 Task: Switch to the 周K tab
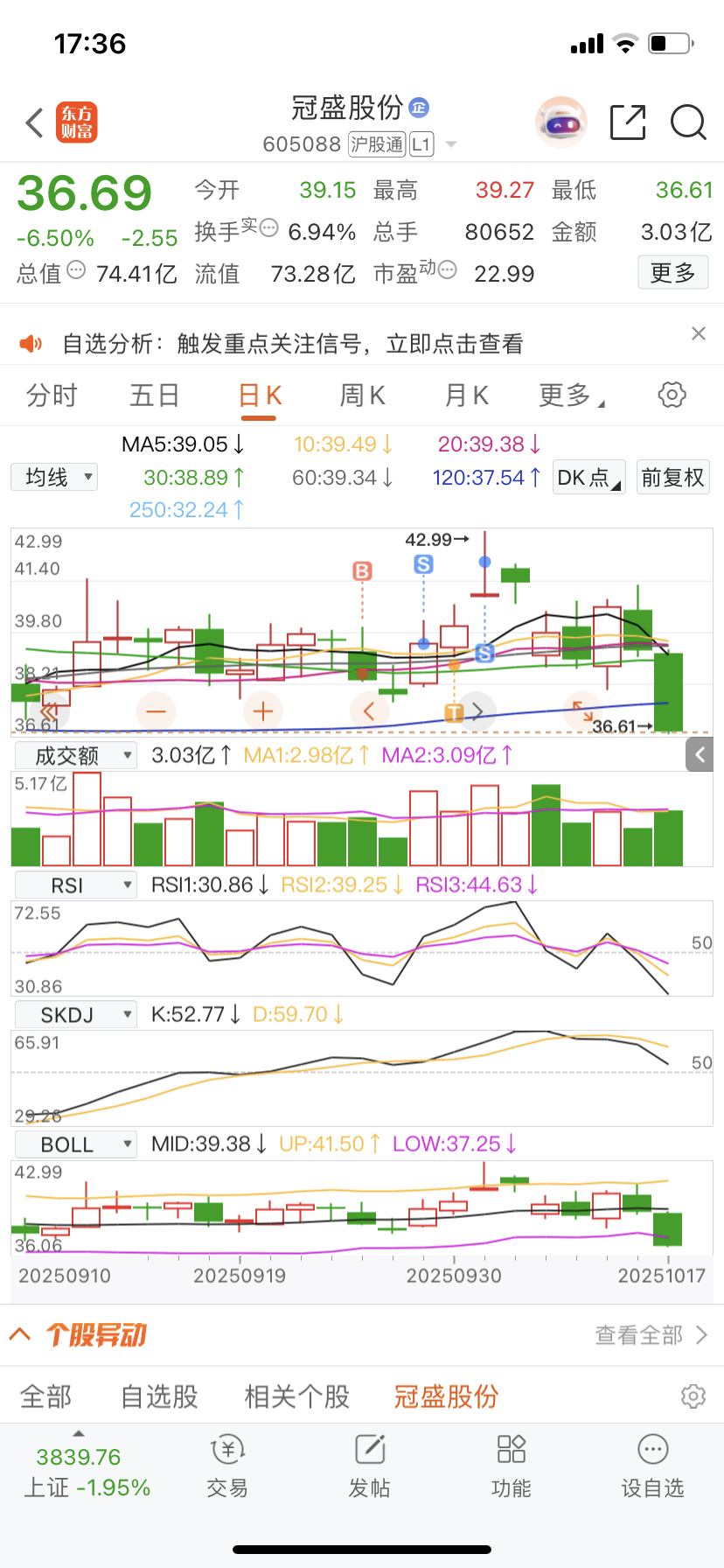[363, 395]
